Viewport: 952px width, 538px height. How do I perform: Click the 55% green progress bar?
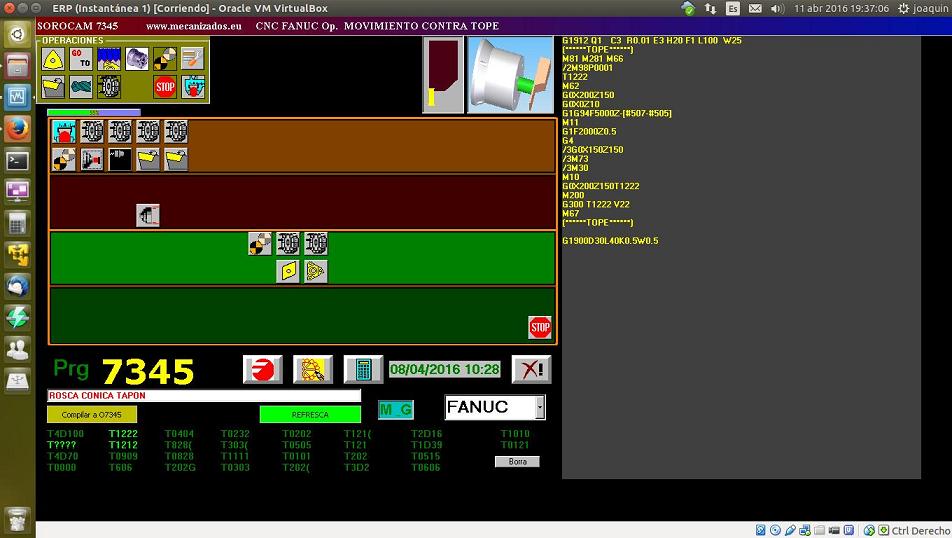pyautogui.click(x=94, y=112)
